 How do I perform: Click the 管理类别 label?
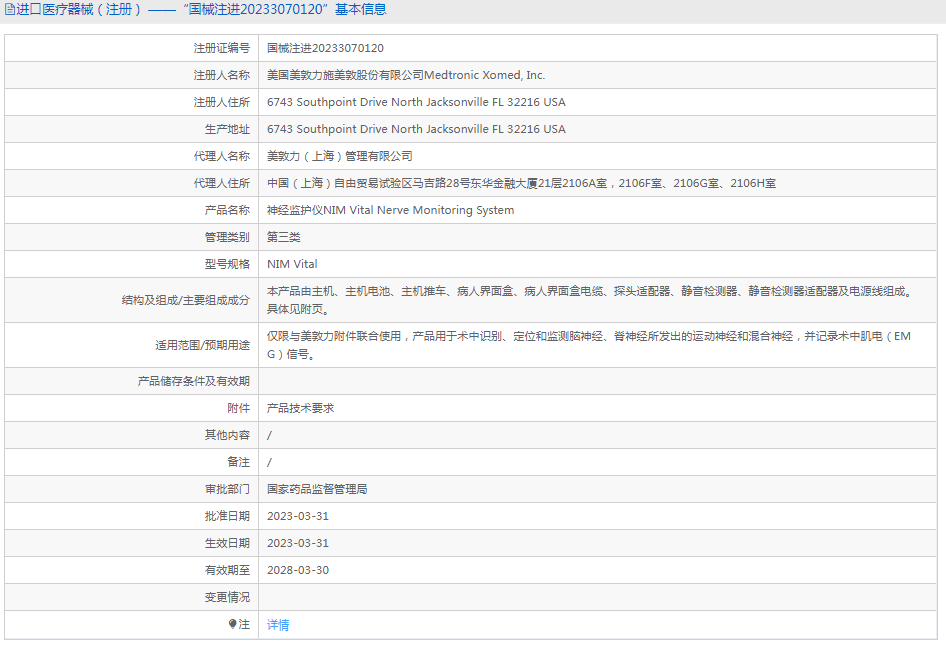pos(227,237)
